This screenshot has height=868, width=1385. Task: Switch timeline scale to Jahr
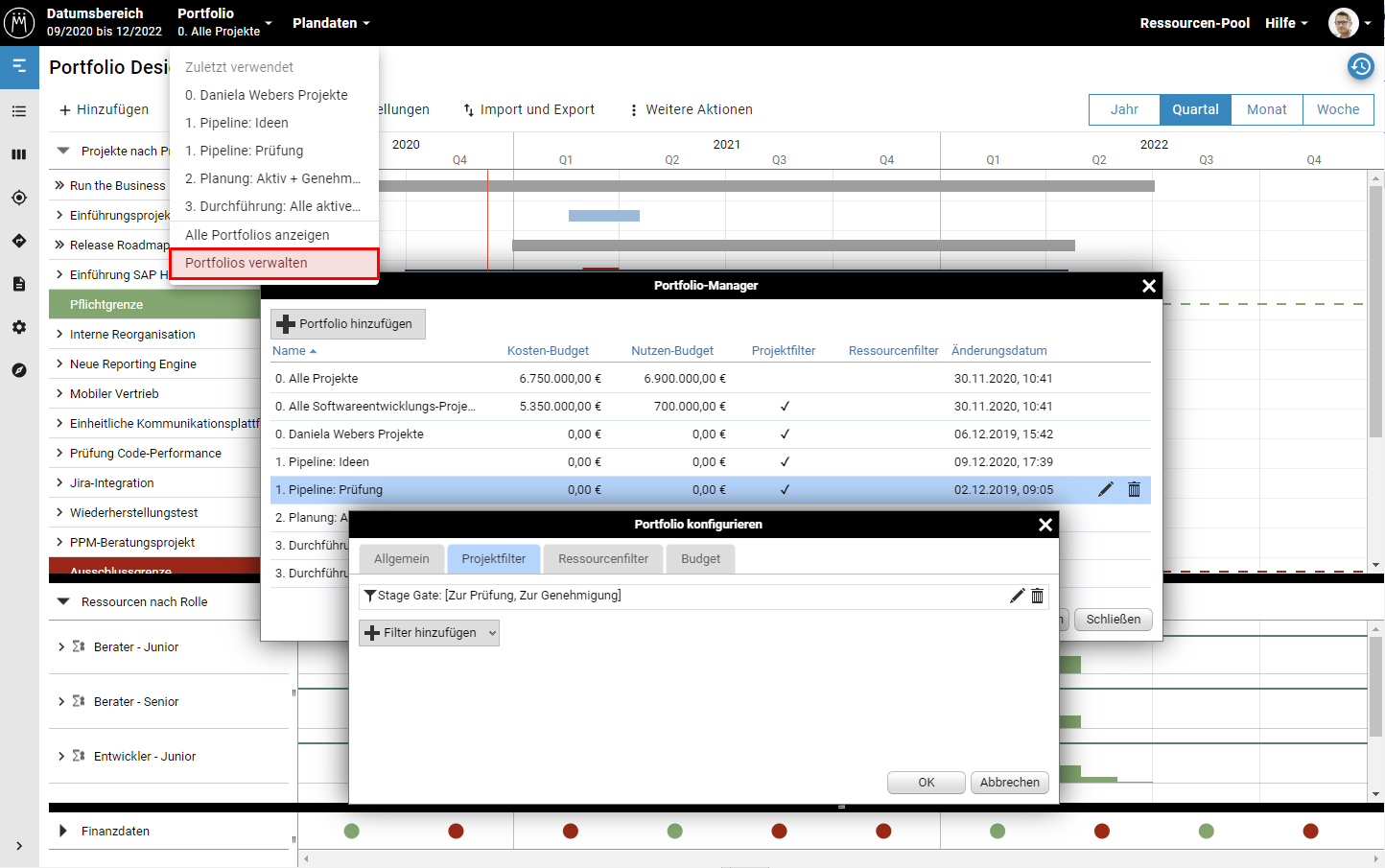coord(1124,109)
